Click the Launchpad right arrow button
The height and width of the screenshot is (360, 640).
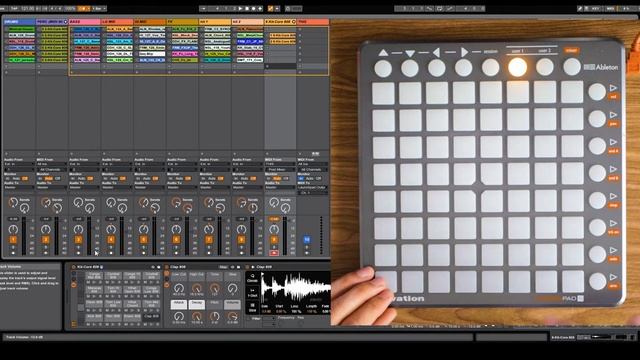(464, 68)
